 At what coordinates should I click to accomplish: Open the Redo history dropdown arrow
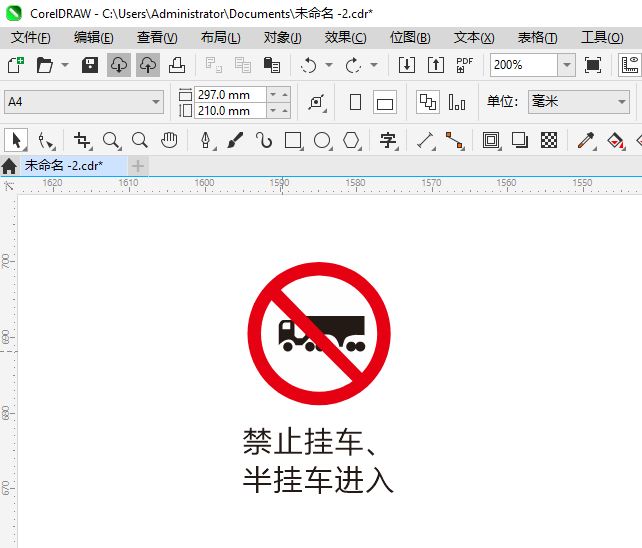coord(374,65)
